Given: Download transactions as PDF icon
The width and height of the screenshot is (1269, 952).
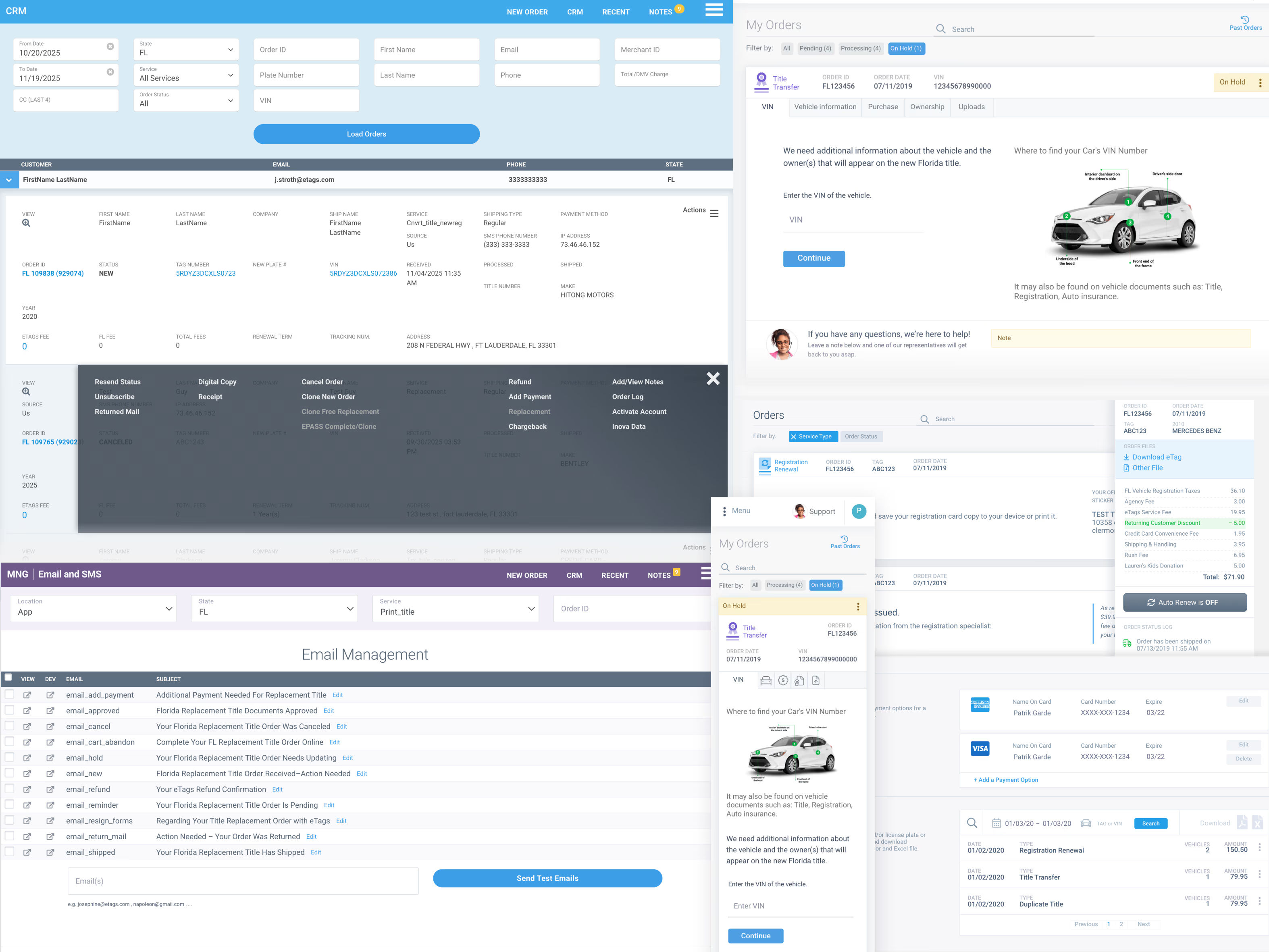Looking at the screenshot, I should tap(1242, 822).
